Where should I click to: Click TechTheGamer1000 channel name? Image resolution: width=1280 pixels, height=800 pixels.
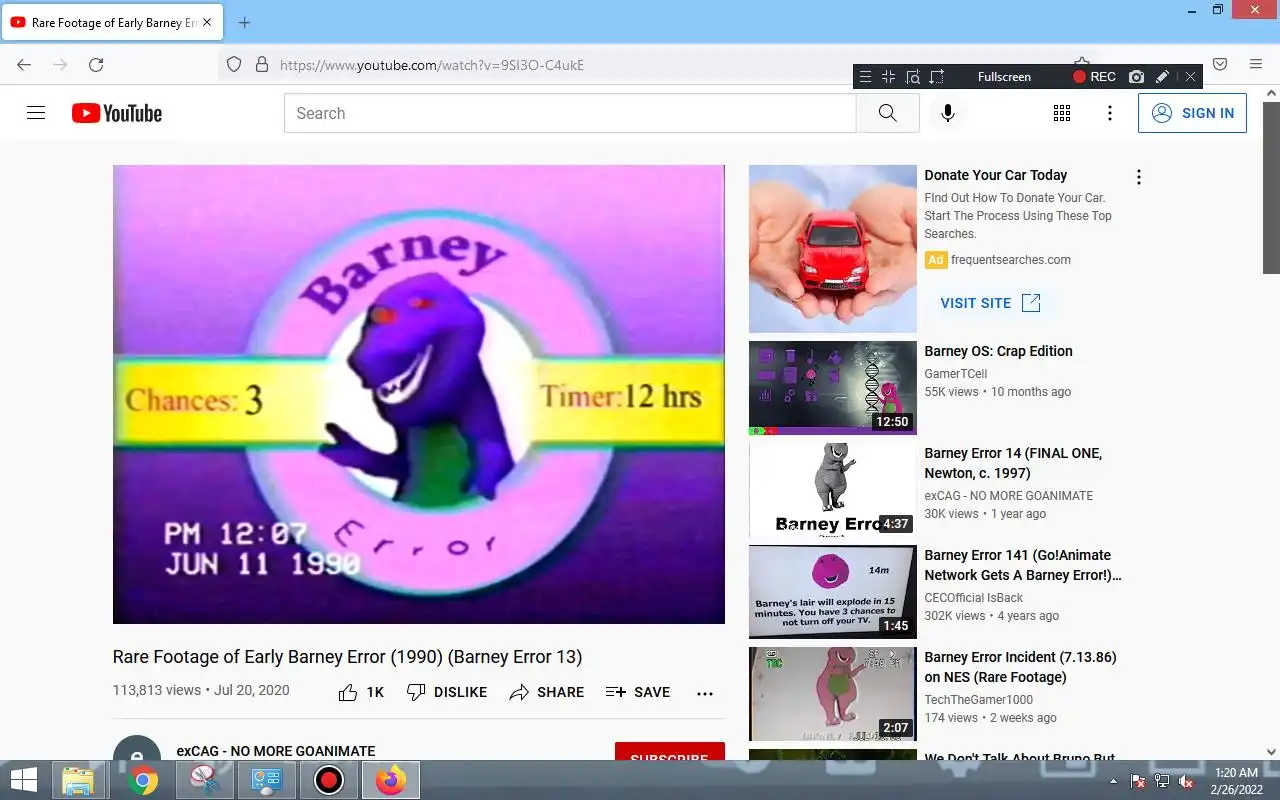click(x=978, y=700)
